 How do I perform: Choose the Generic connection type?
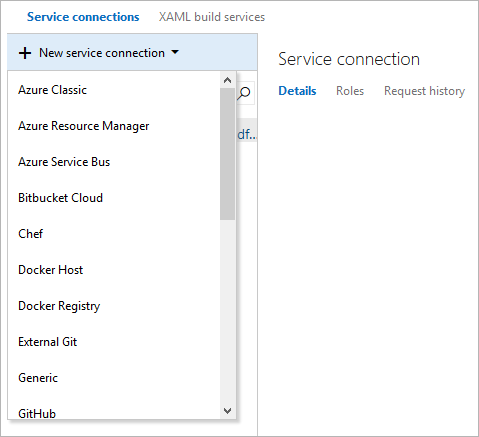point(114,378)
